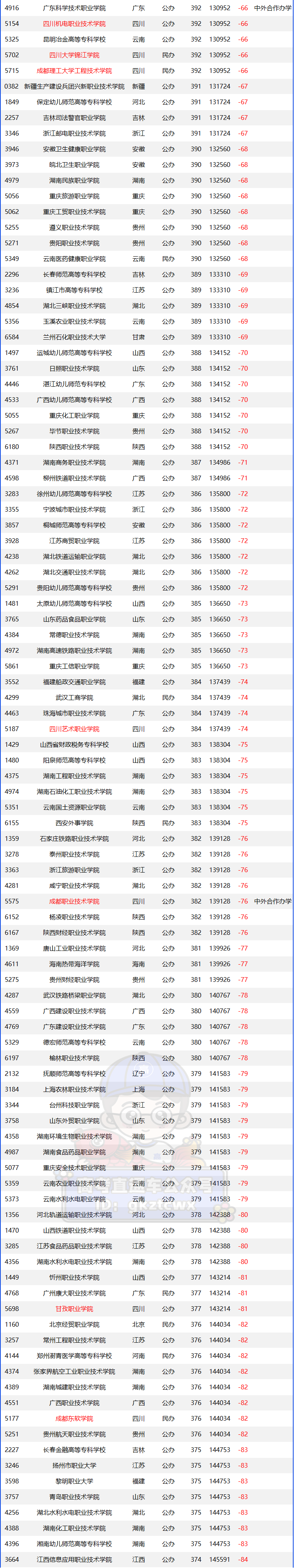Click school name 河北轨道运输职业技术学院
The width and height of the screenshot is (294, 1568).
74,1214
